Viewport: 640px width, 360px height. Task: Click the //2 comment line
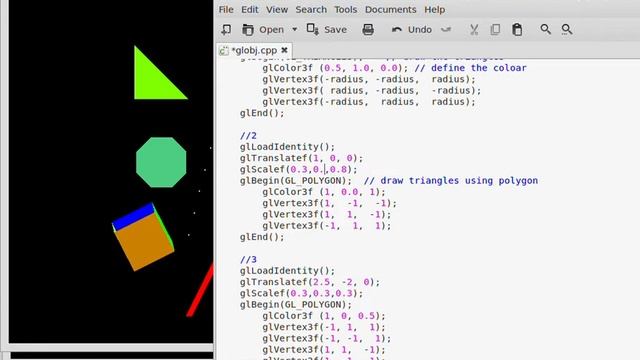(x=248, y=136)
